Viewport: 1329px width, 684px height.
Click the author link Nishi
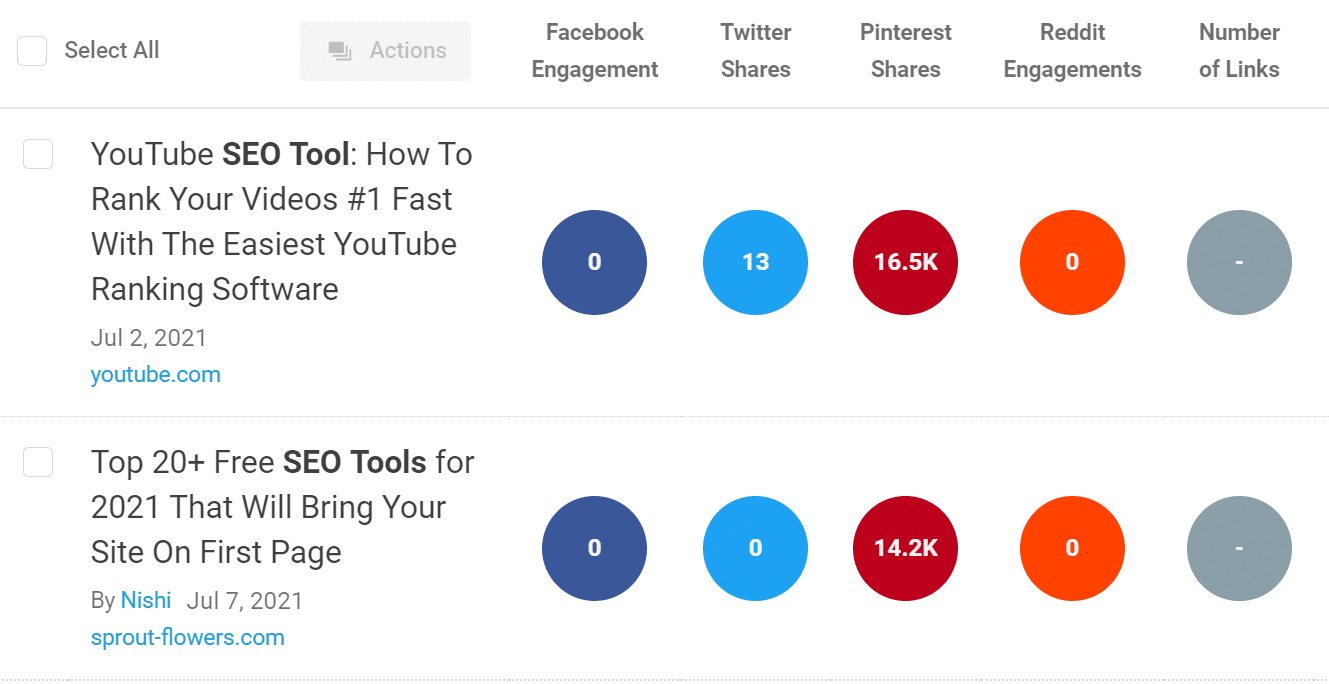coord(146,600)
